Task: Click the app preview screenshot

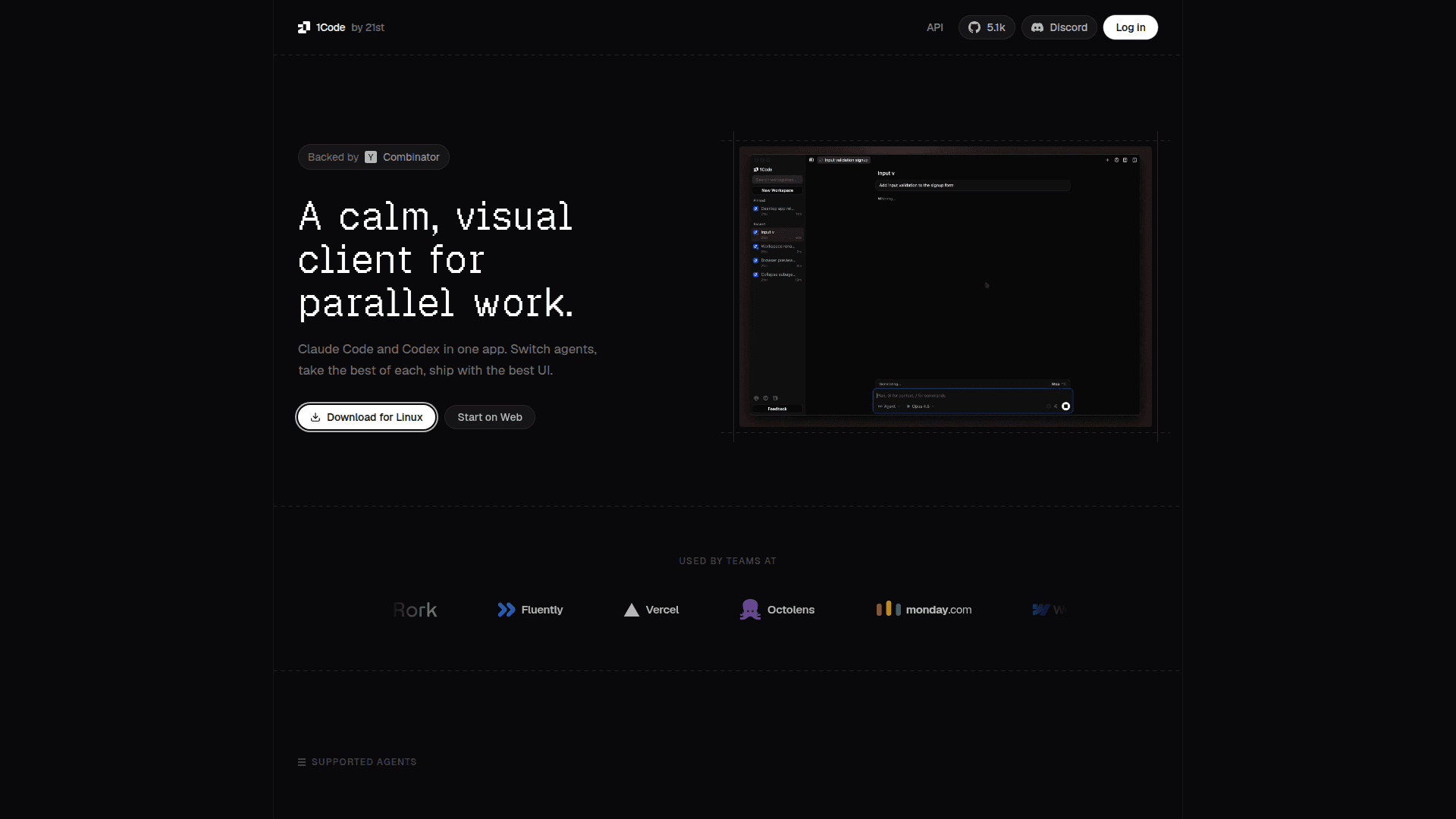Action: click(x=945, y=286)
